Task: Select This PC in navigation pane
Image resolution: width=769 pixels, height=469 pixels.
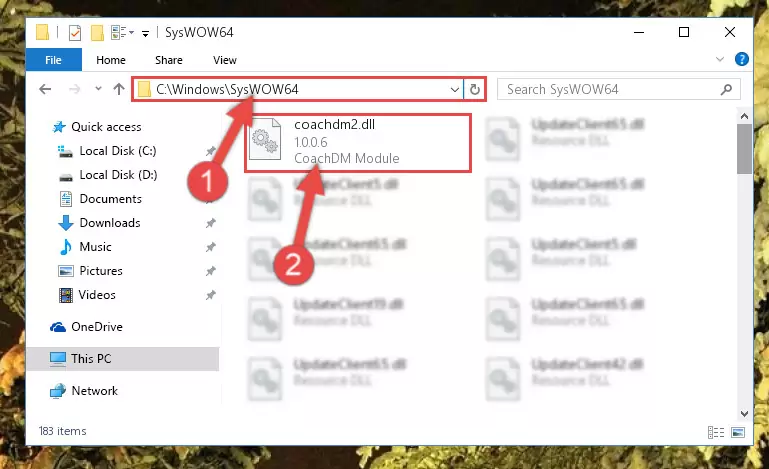Action: tap(123, 359)
